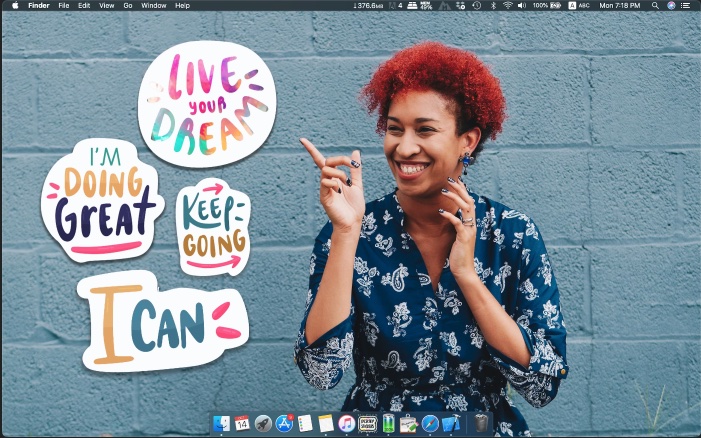Open the Finder menu

pyautogui.click(x=39, y=5)
